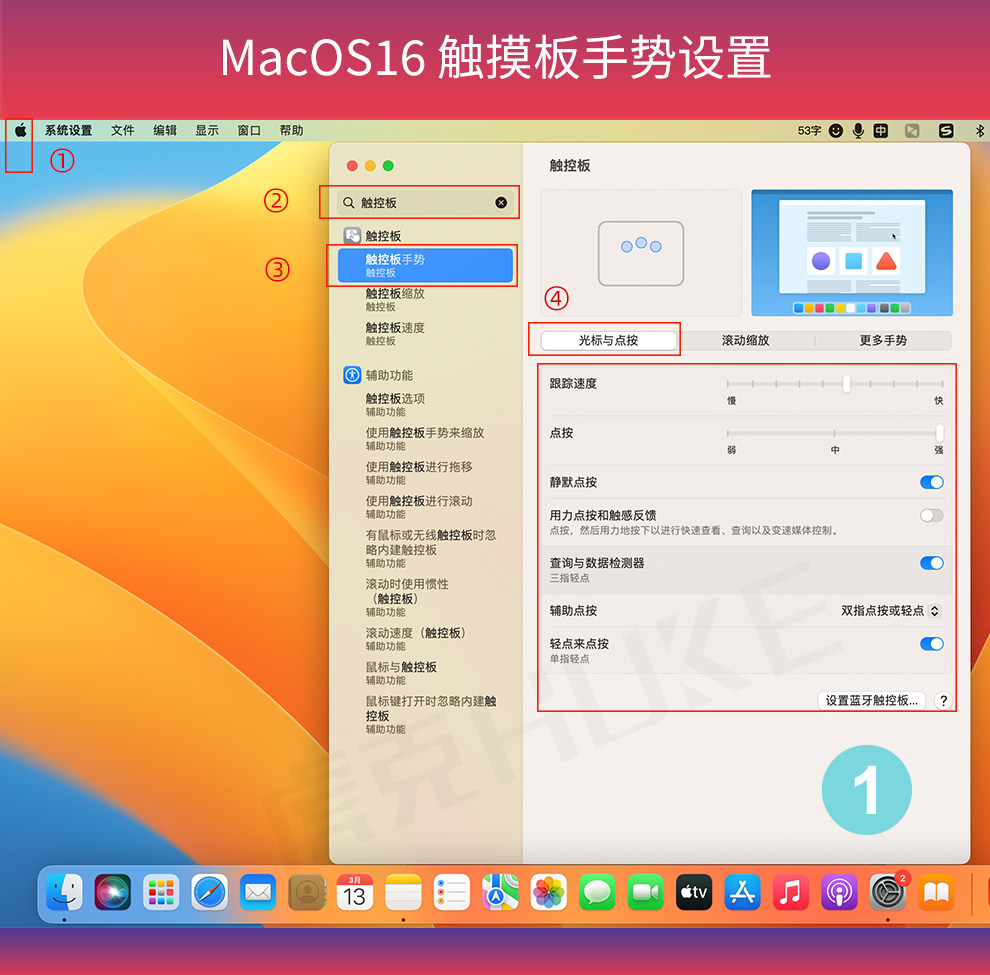Clear the 触控板 search field
The width and height of the screenshot is (990, 975).
(x=501, y=203)
